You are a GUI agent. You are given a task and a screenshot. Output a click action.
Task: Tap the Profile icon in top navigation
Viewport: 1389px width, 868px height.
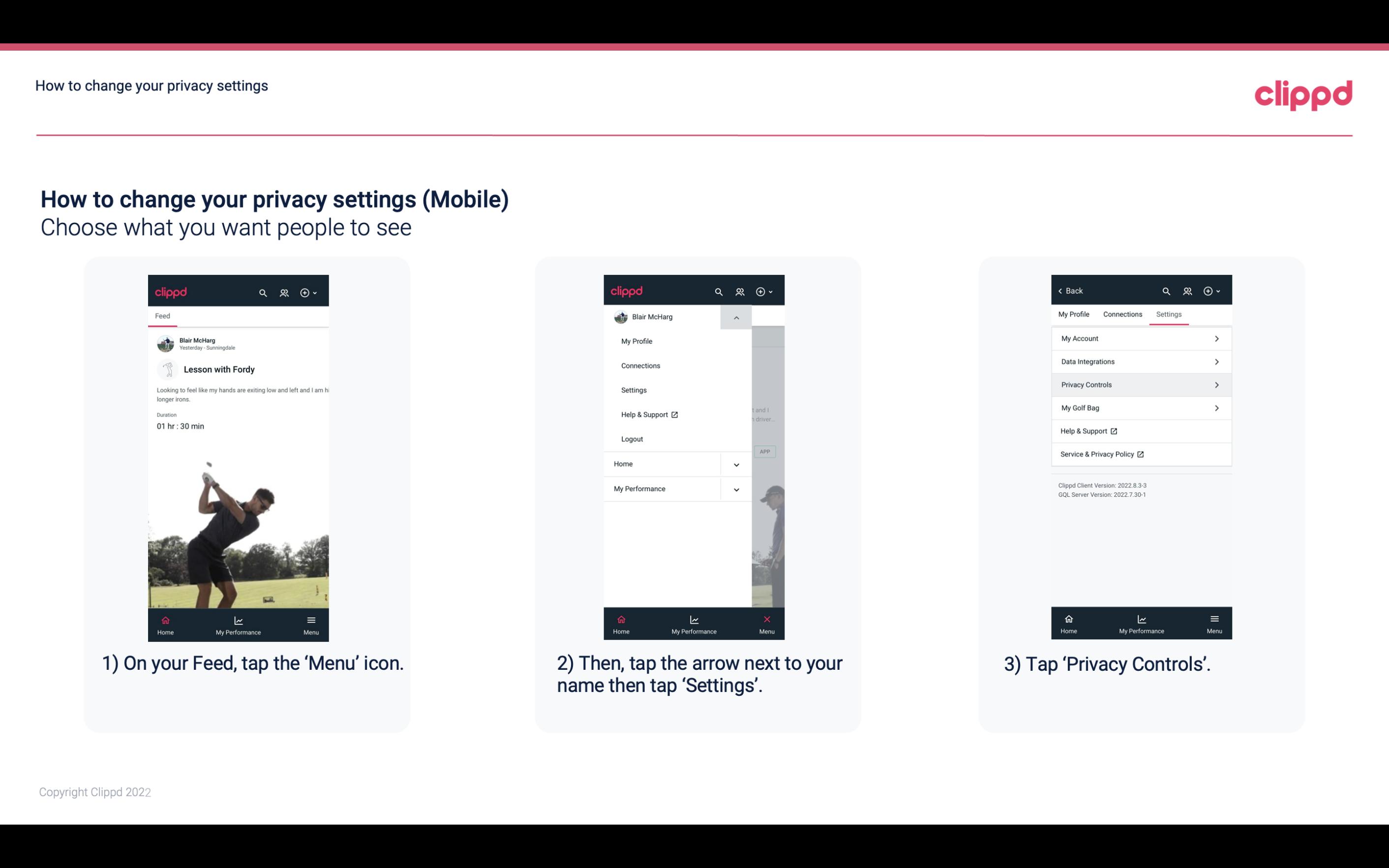(x=284, y=291)
